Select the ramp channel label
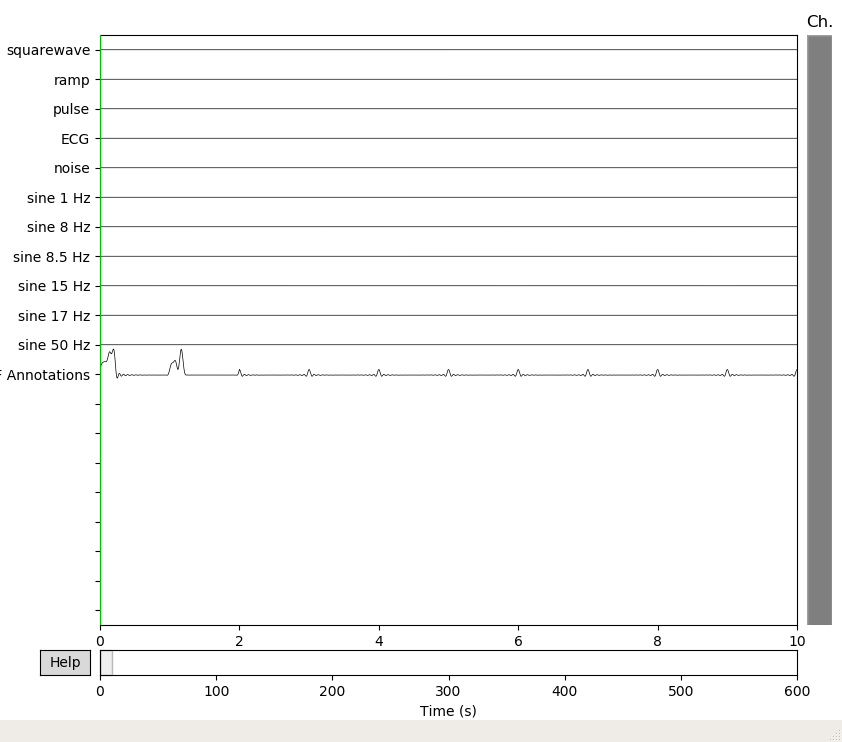 [71, 80]
